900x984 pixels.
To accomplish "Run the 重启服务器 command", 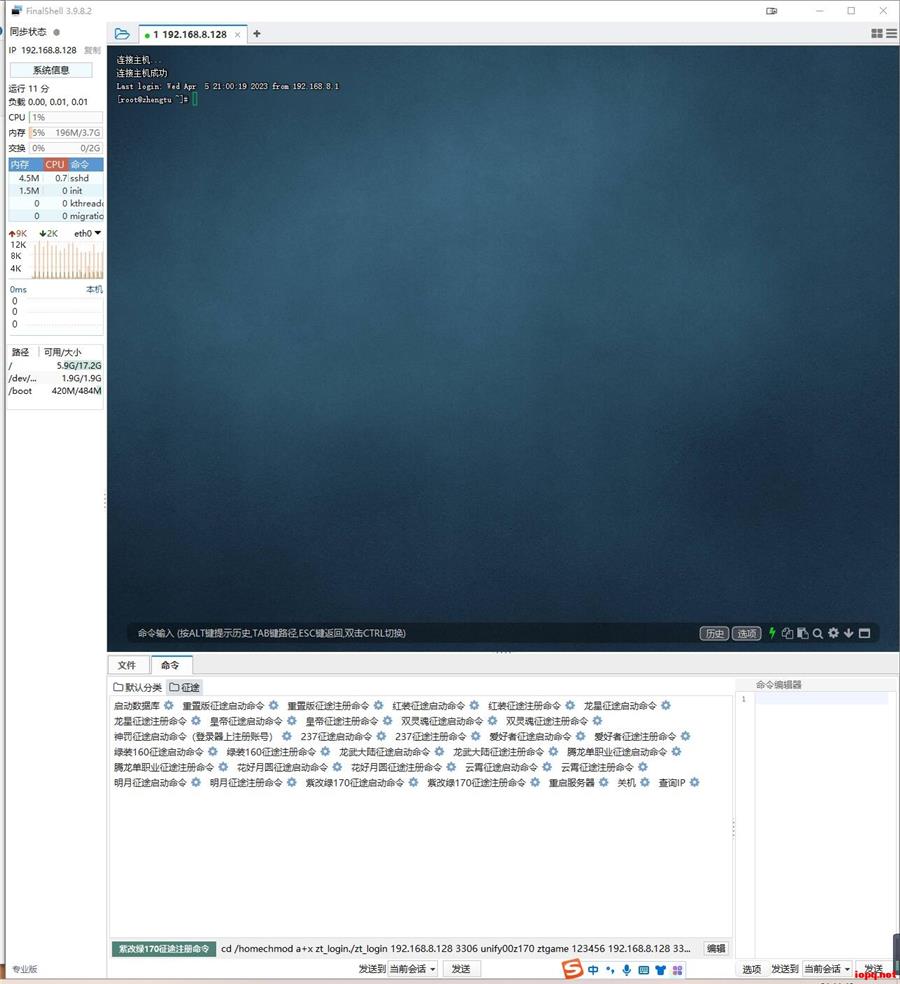I will coord(571,783).
